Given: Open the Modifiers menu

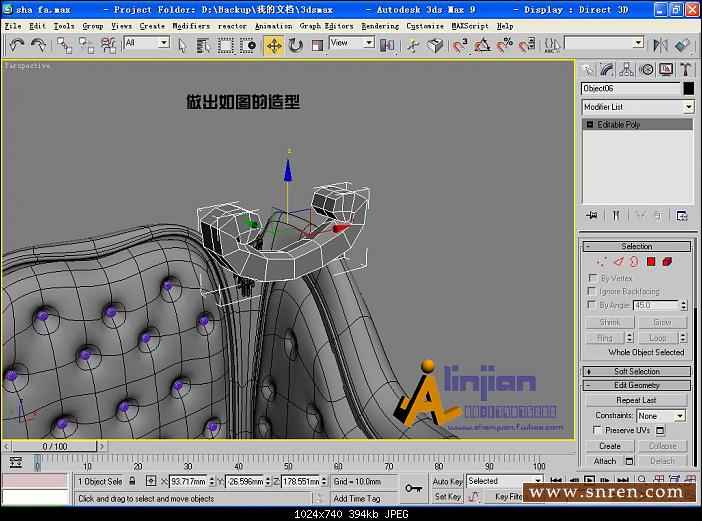Looking at the screenshot, I should tap(191, 26).
